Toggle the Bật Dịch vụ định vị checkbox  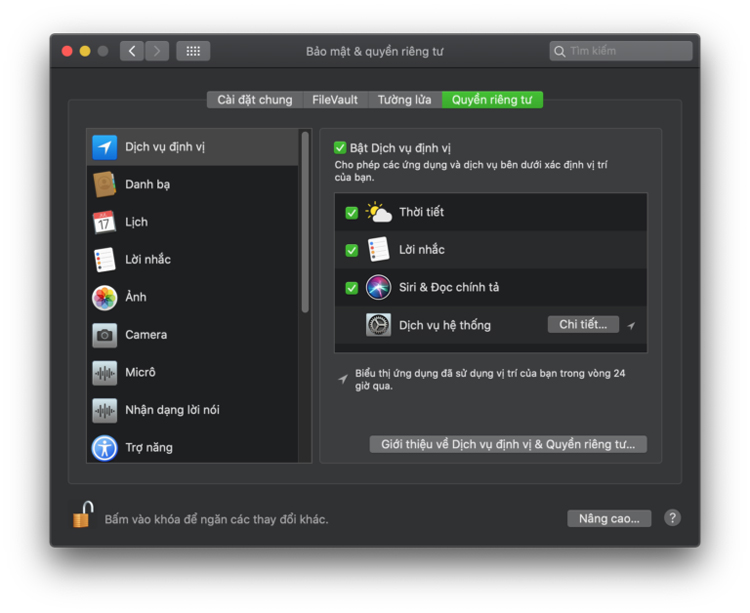(x=340, y=148)
